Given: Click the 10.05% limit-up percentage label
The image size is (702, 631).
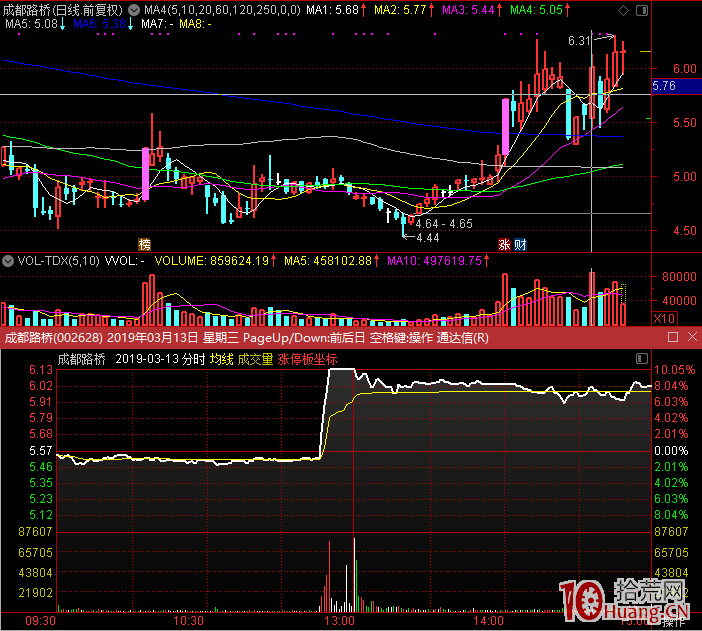Looking at the screenshot, I should point(675,370).
